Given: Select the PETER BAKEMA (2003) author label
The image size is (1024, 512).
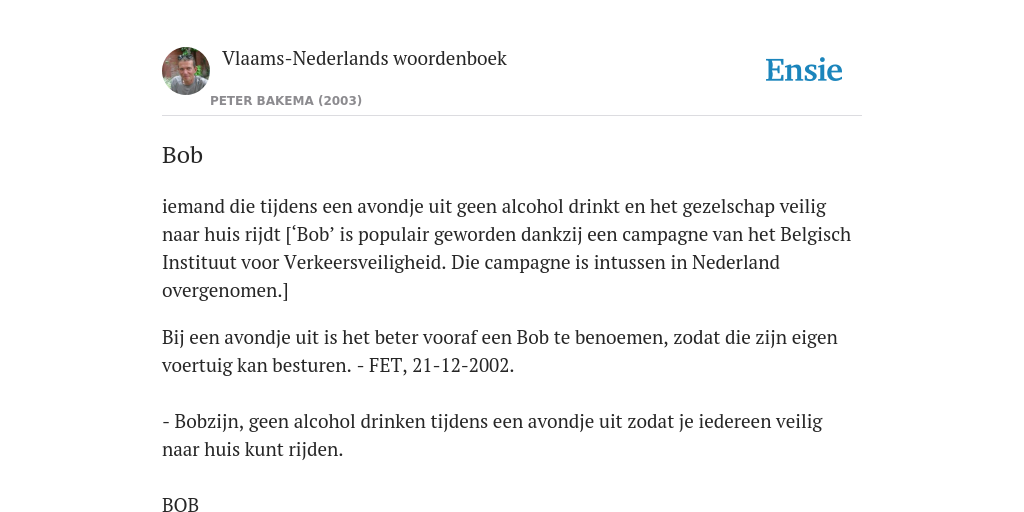Looking at the screenshot, I should pyautogui.click(x=286, y=101).
